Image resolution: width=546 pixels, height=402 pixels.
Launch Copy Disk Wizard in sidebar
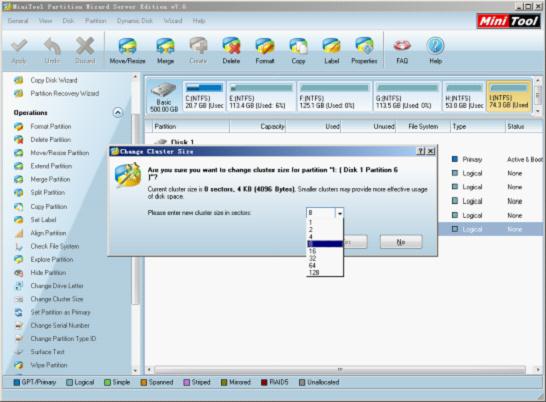point(54,80)
